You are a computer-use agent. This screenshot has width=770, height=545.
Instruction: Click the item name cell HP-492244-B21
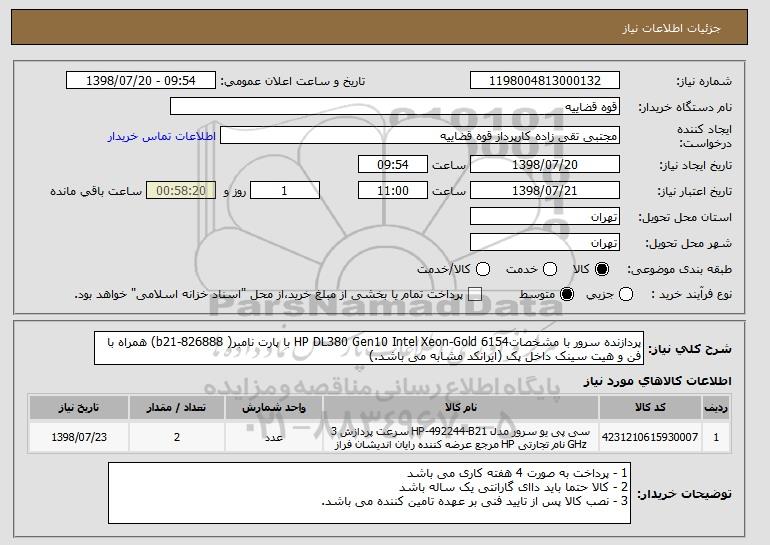coord(461,437)
